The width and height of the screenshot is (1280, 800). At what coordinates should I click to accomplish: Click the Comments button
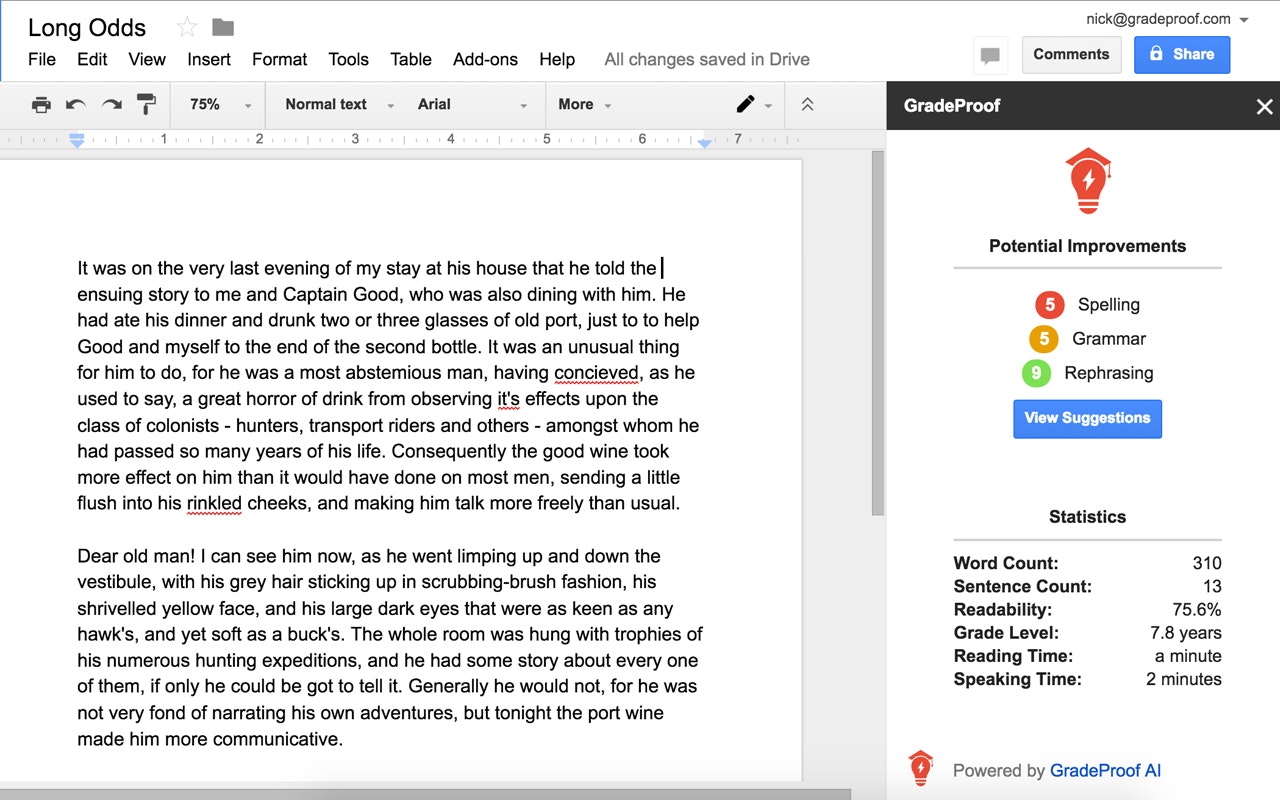tap(1071, 55)
